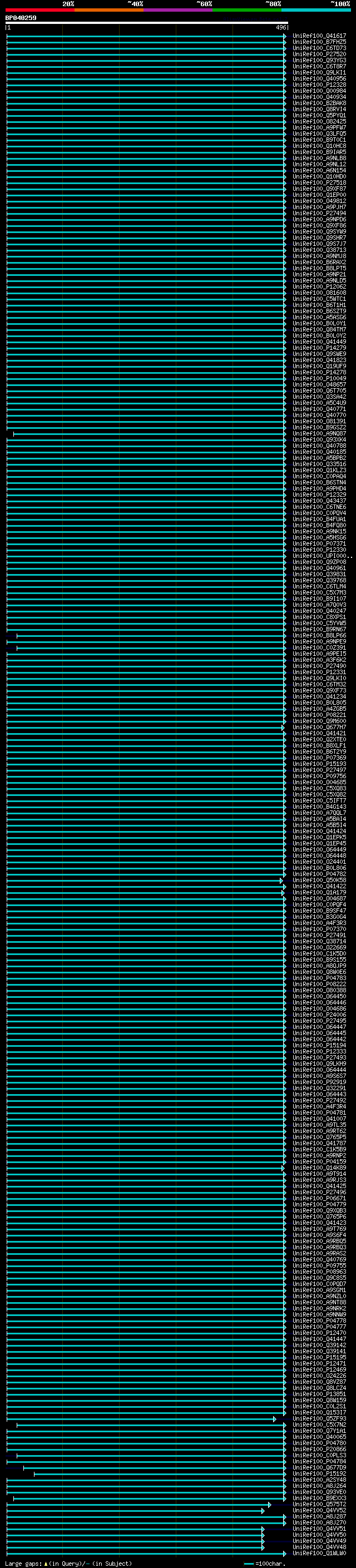
Task: Choose hit UniRef100_C5X7N2
Action: pyautogui.click(x=319, y=1425)
